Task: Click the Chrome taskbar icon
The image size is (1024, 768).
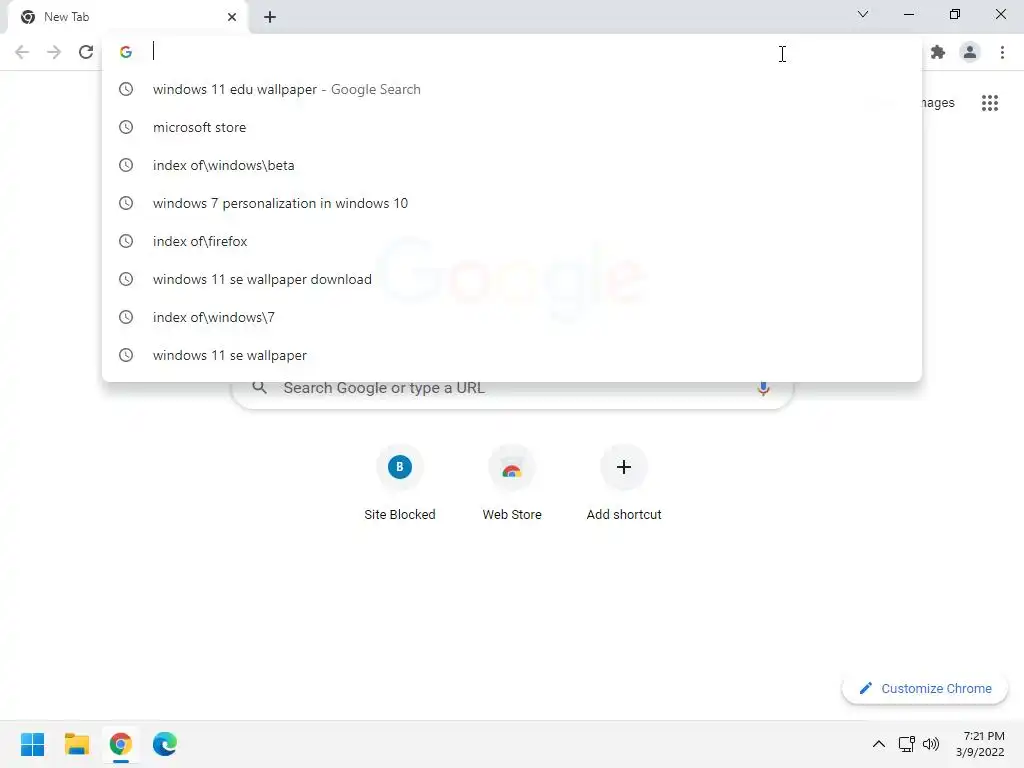Action: coord(121,744)
